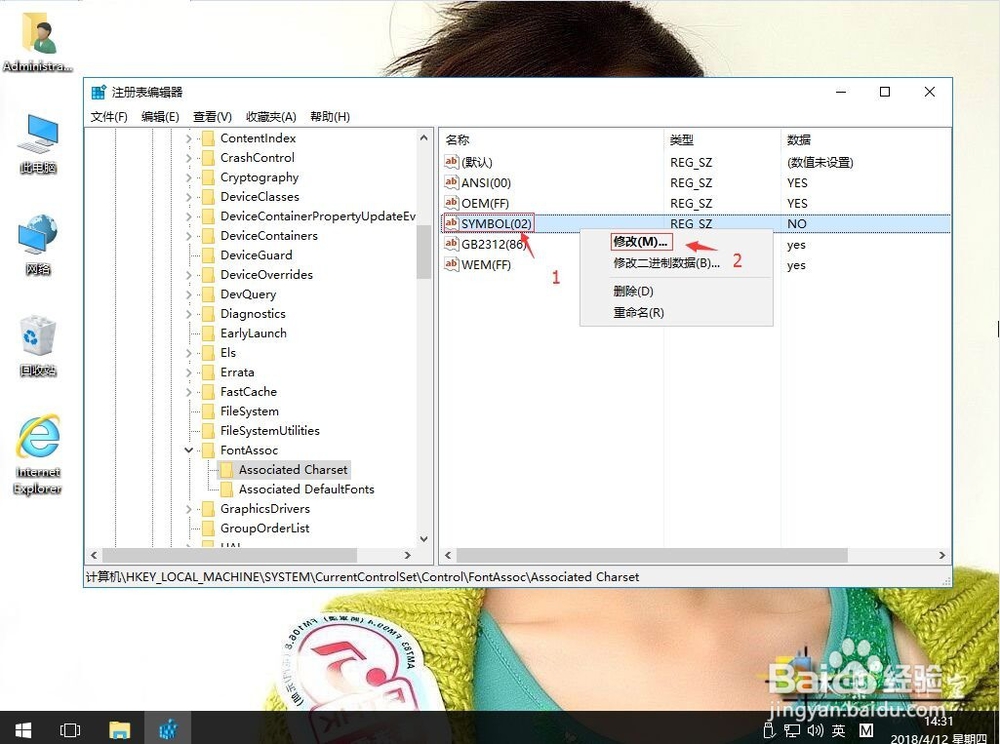Screen dimensions: 1000x744
Task: Collapse the FontAssoc tree node
Action: coord(189,450)
